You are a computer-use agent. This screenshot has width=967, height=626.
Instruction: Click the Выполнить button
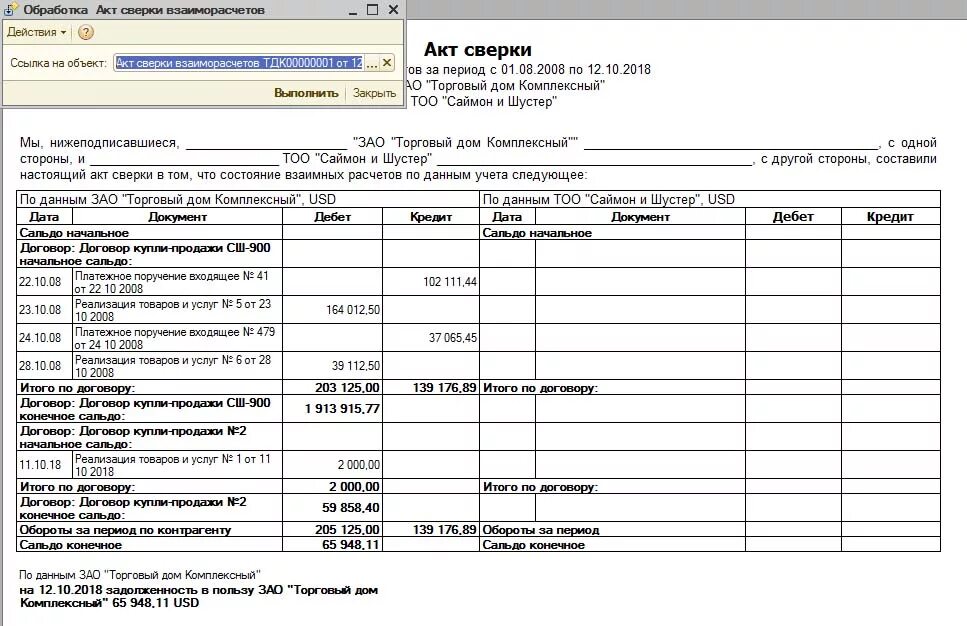click(x=307, y=93)
